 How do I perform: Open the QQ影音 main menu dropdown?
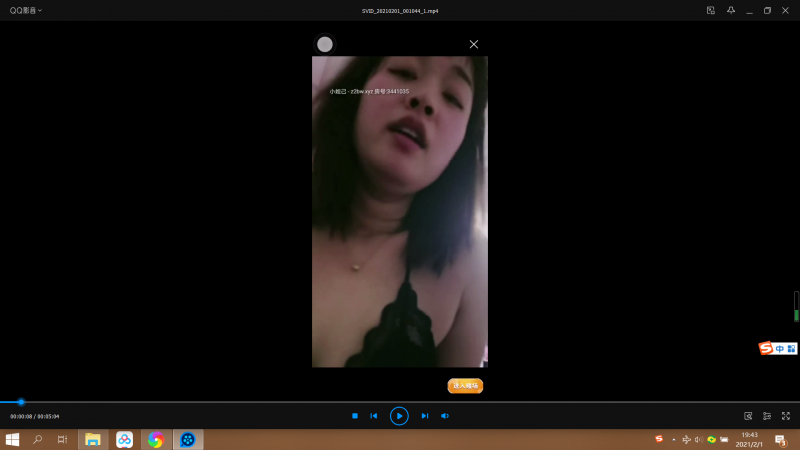pyautogui.click(x=26, y=10)
